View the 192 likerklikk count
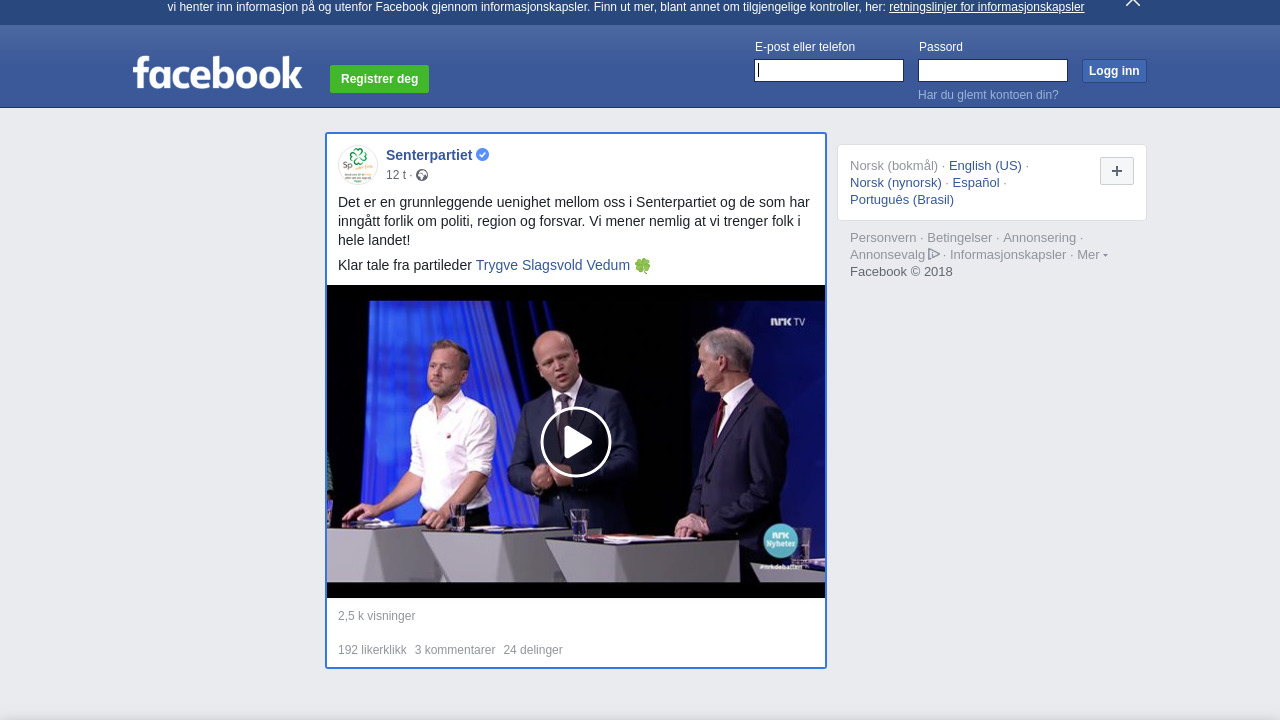1280x720 pixels. 372,650
